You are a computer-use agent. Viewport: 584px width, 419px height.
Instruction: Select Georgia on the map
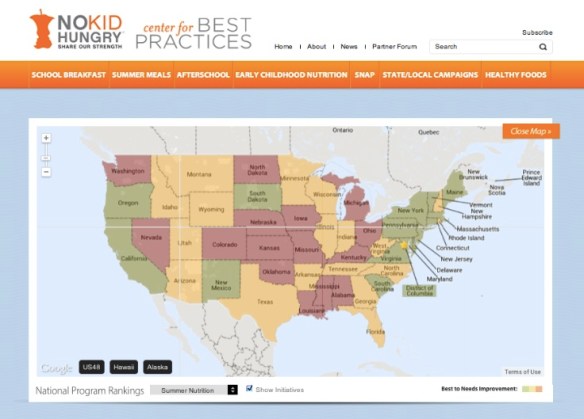pos(365,301)
